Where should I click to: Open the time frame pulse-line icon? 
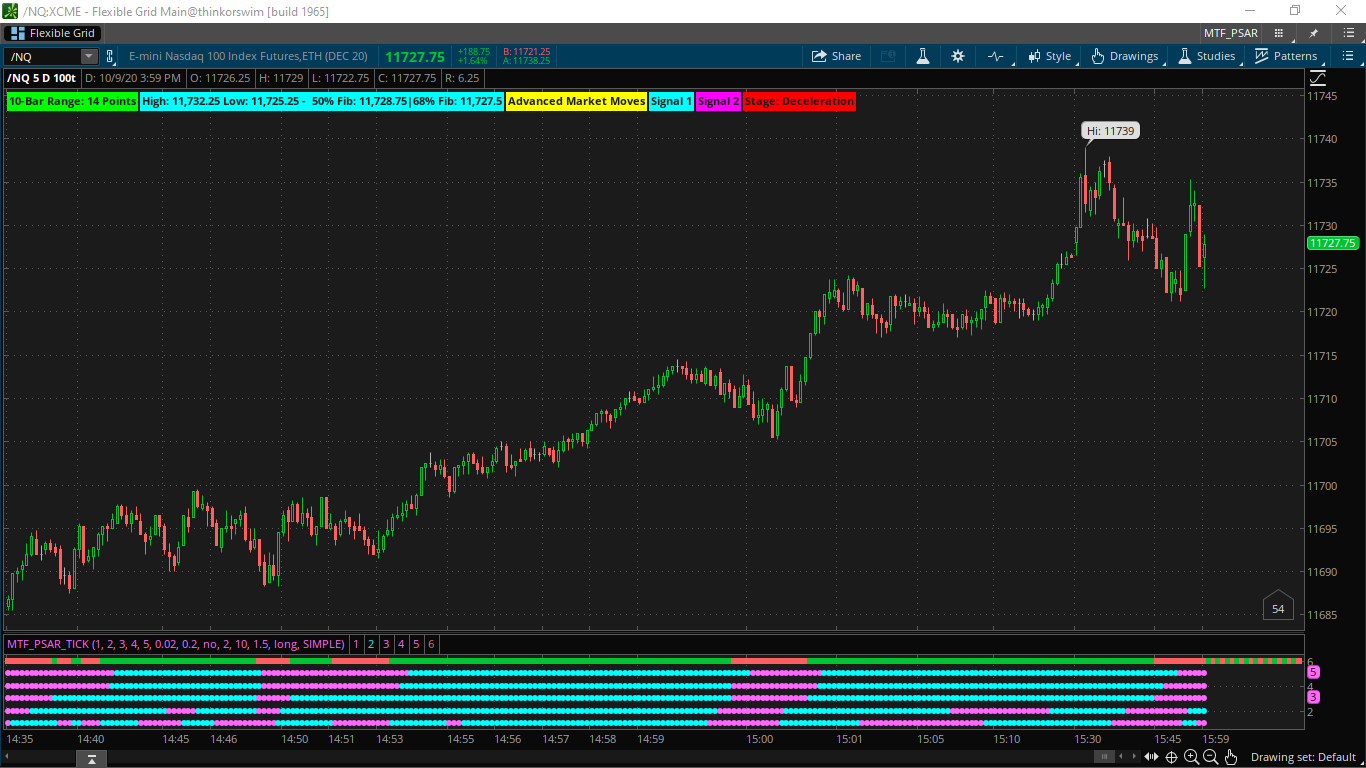tap(996, 56)
